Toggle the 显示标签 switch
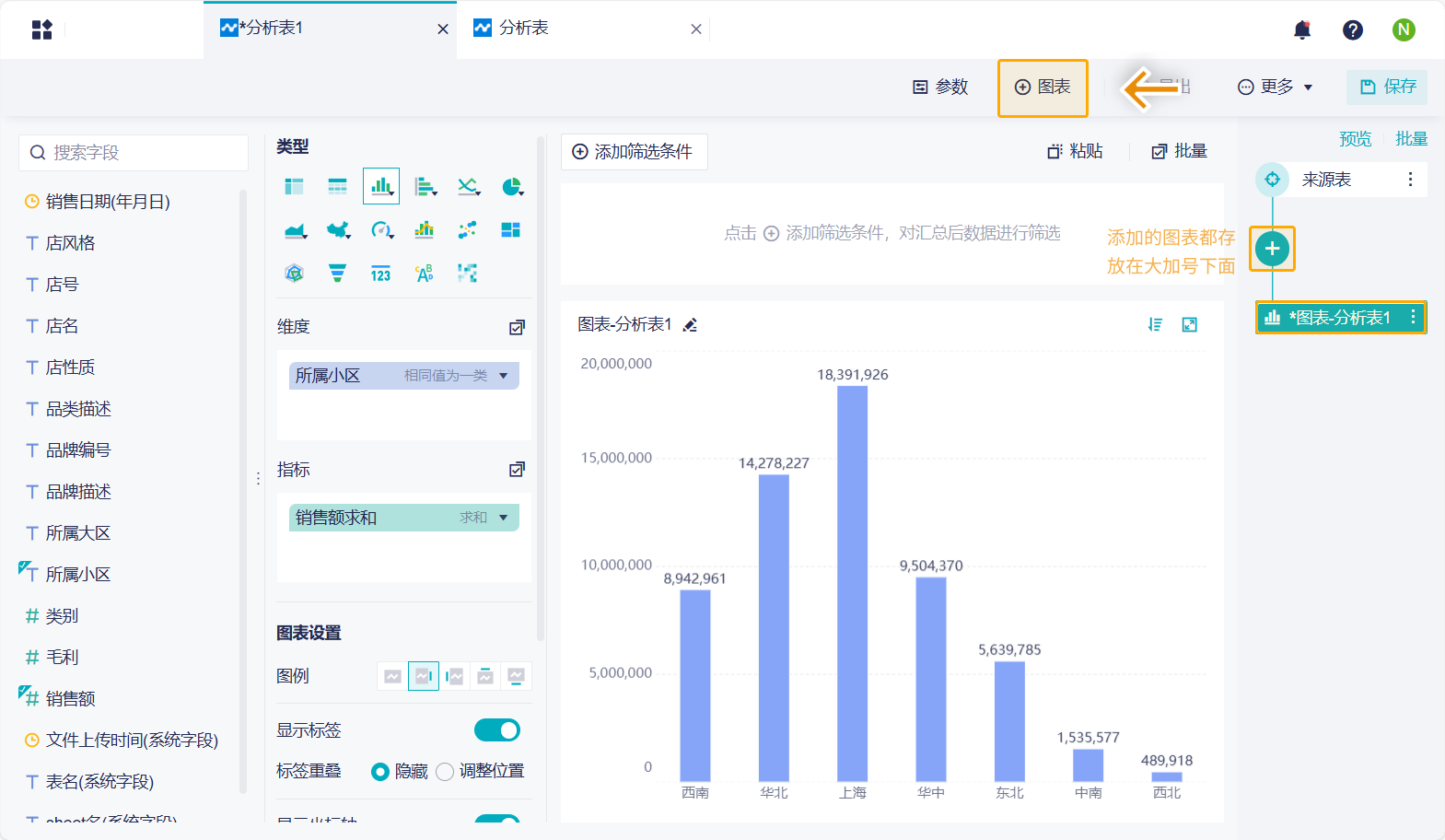This screenshot has width=1445, height=840. [x=497, y=730]
